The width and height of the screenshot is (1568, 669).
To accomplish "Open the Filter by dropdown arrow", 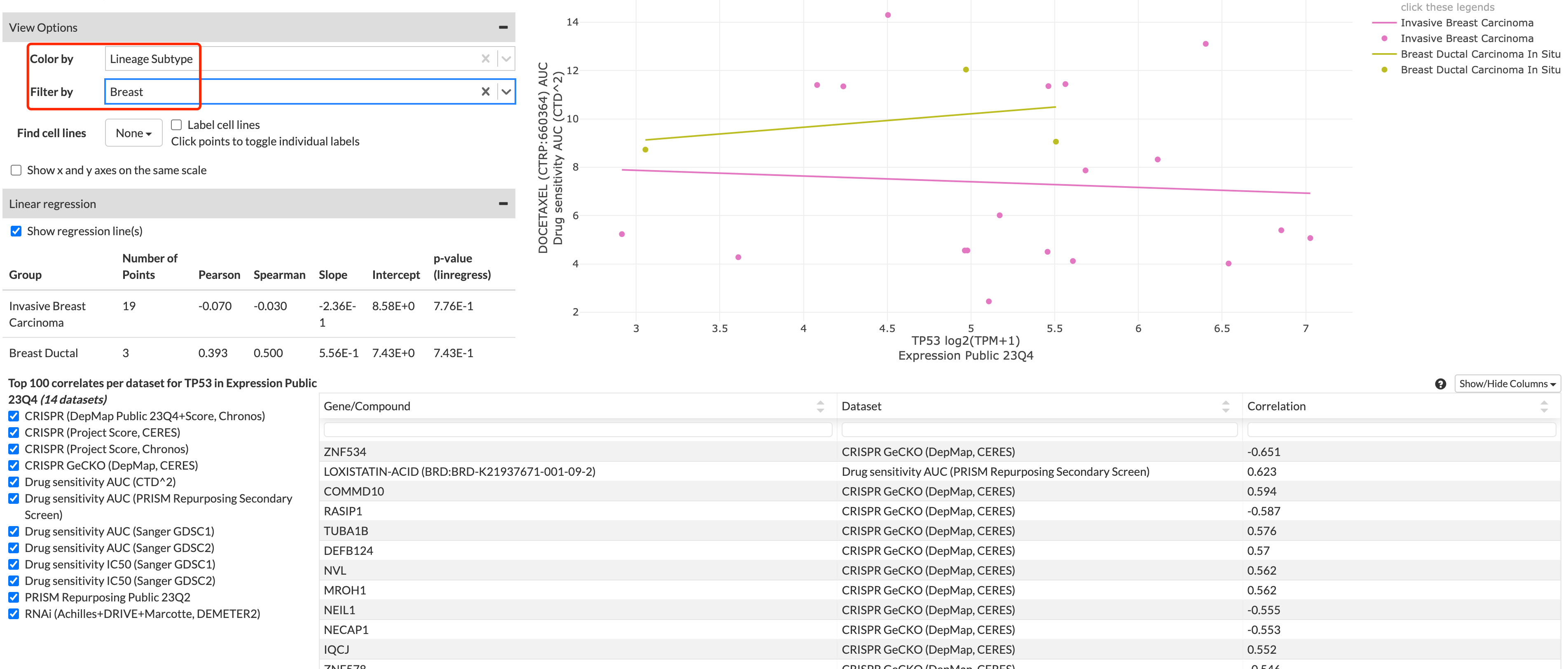I will [x=506, y=92].
